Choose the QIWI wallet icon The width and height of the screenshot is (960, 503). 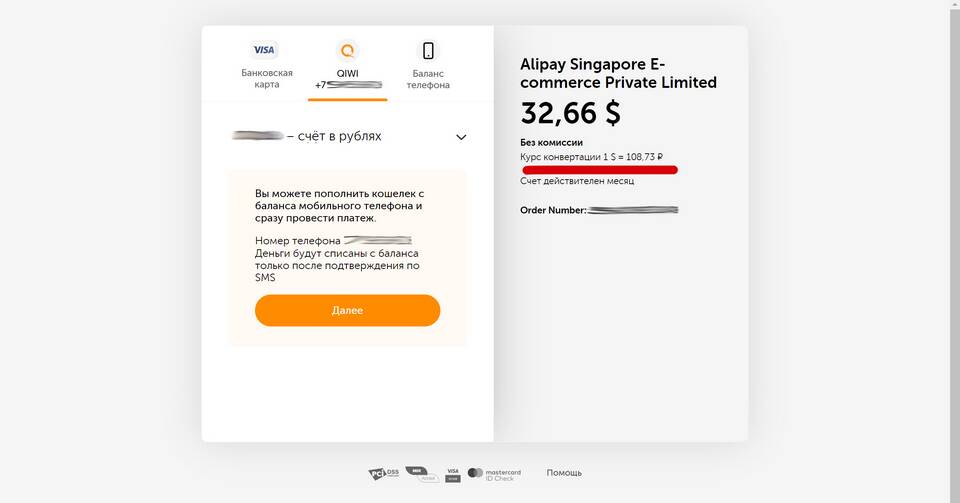(348, 51)
